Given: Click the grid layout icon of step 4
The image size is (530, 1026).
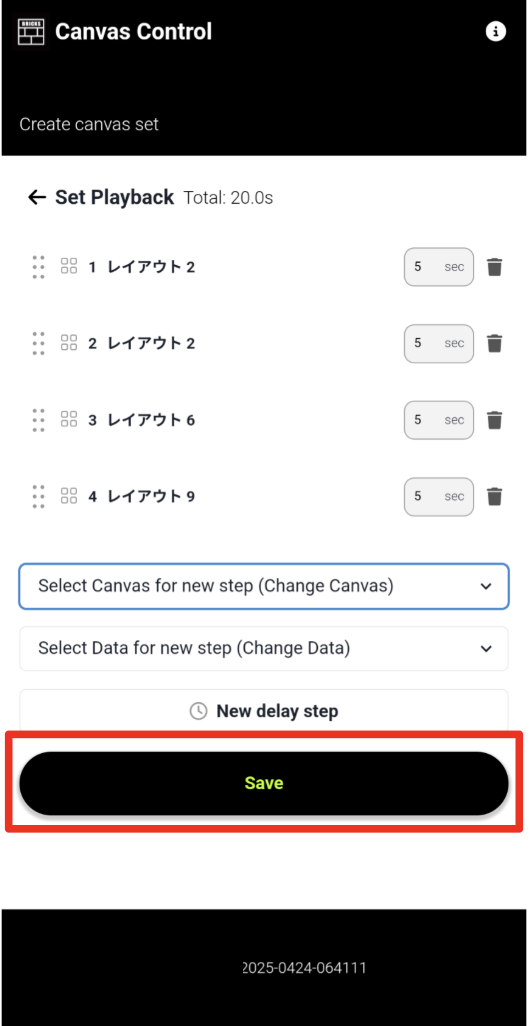Looking at the screenshot, I should (x=69, y=495).
